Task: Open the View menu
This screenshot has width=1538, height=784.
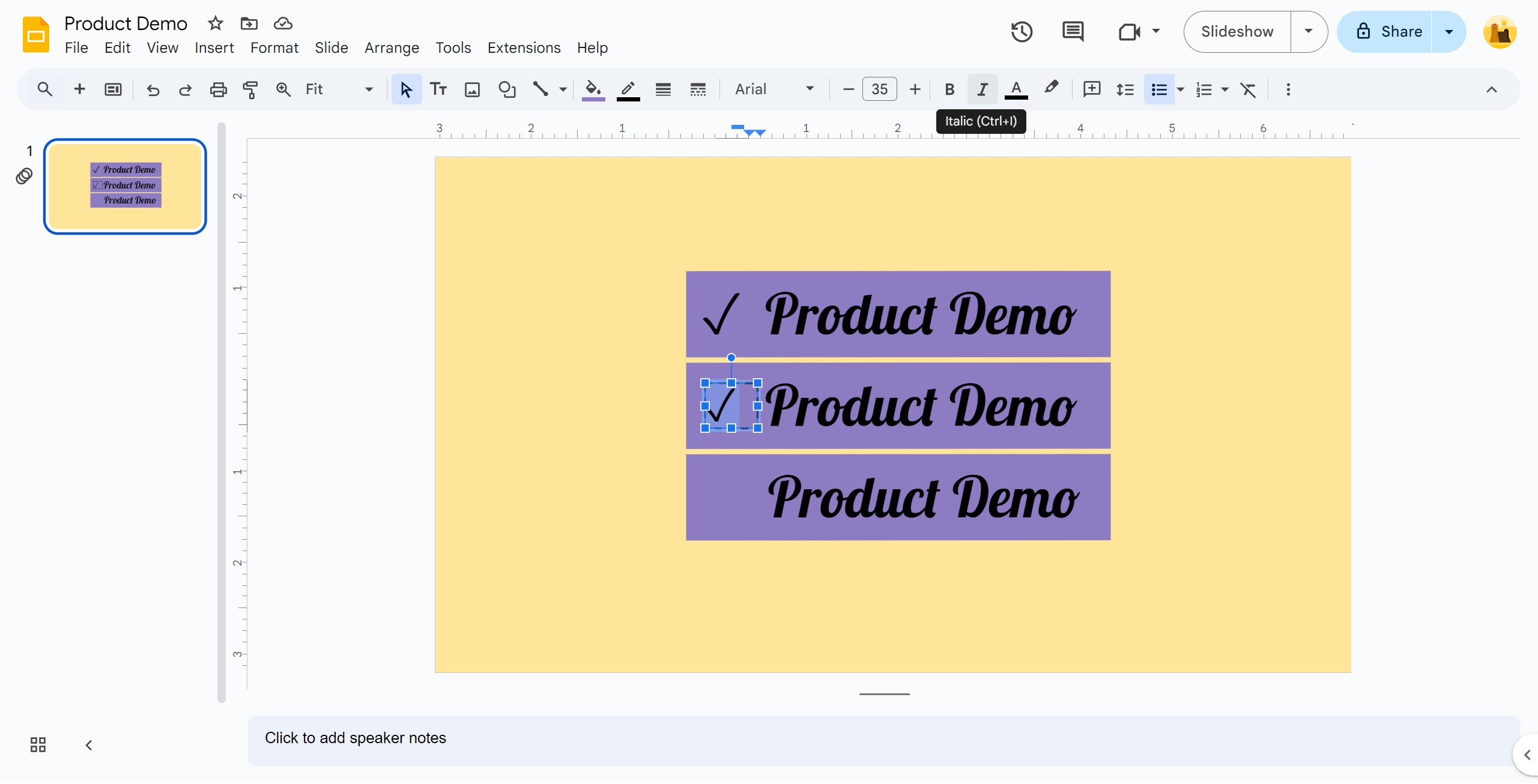Action: (162, 47)
